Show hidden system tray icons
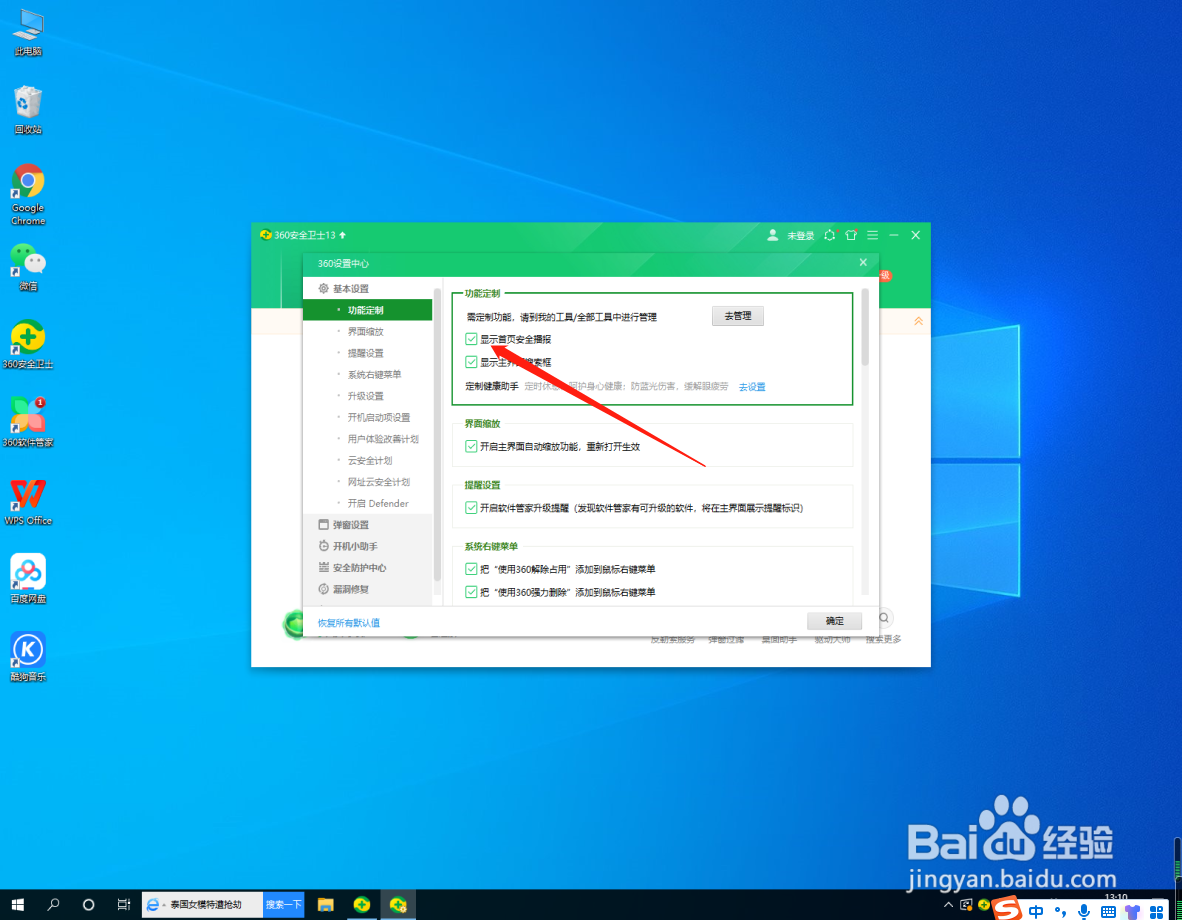Image resolution: width=1182 pixels, height=920 pixels. (948, 905)
